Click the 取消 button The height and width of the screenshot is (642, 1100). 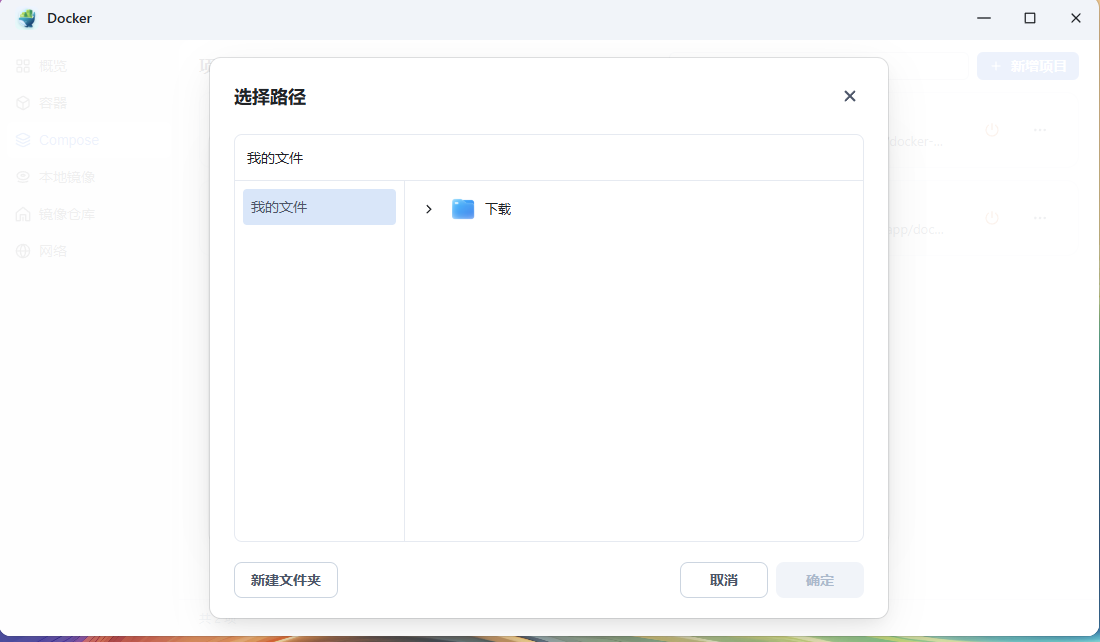[723, 580]
